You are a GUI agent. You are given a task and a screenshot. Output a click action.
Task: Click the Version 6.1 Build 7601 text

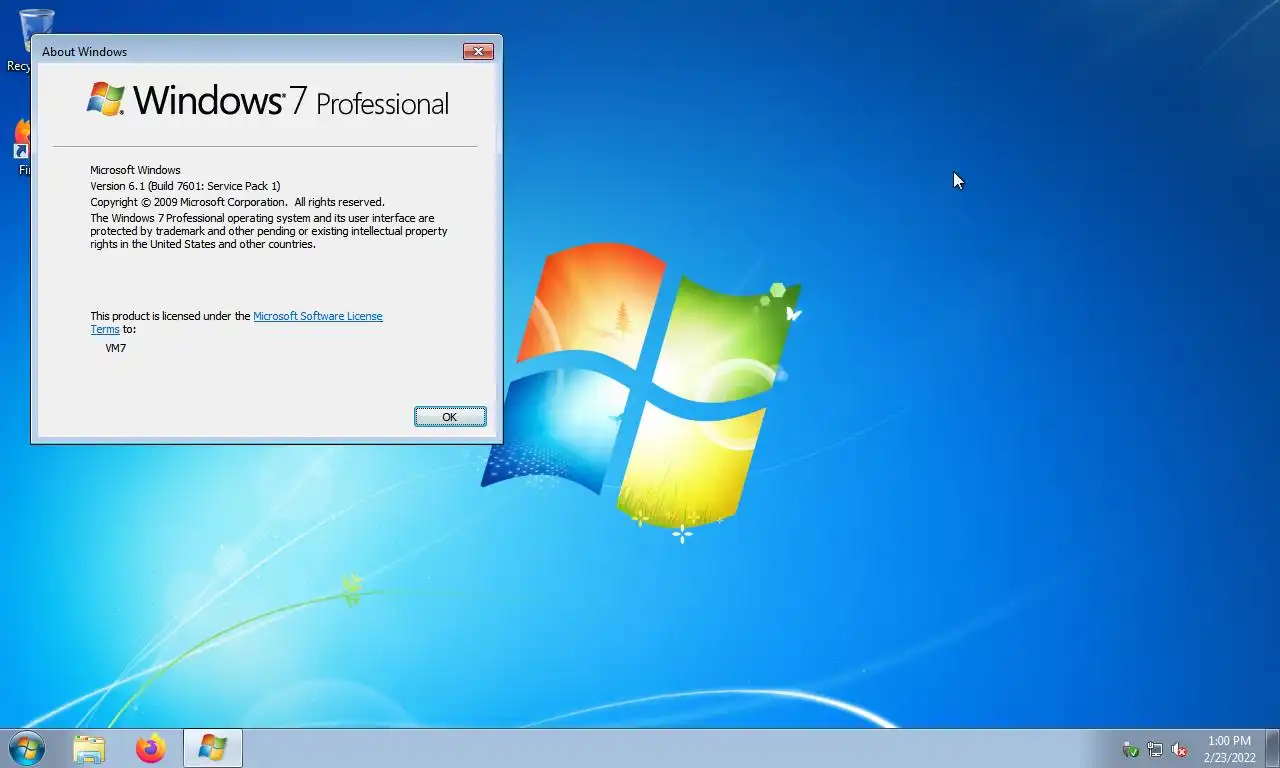pyautogui.click(x=185, y=186)
